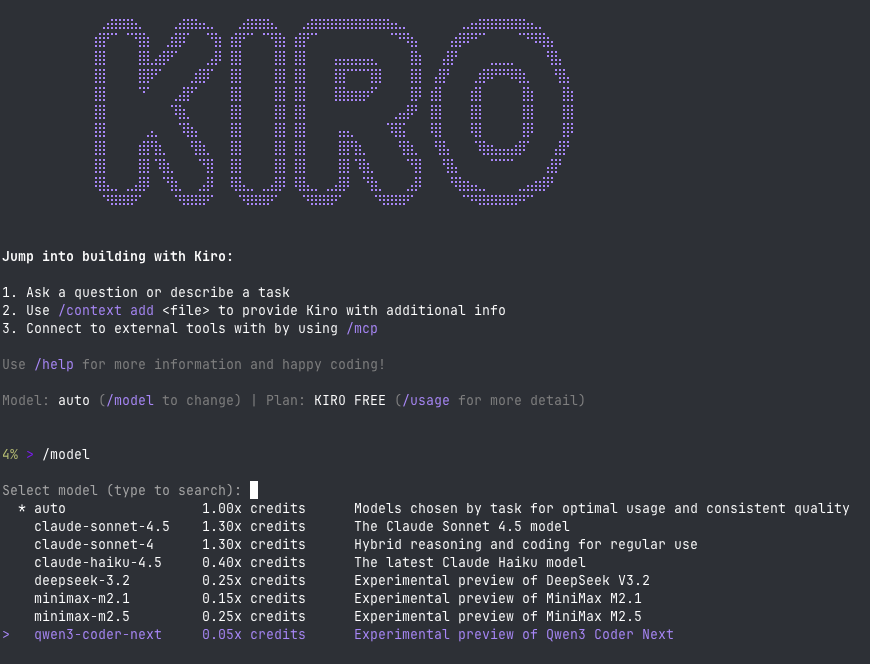Image resolution: width=870 pixels, height=664 pixels.
Task: Click the typed /model prompt command
Action: click(x=65, y=454)
